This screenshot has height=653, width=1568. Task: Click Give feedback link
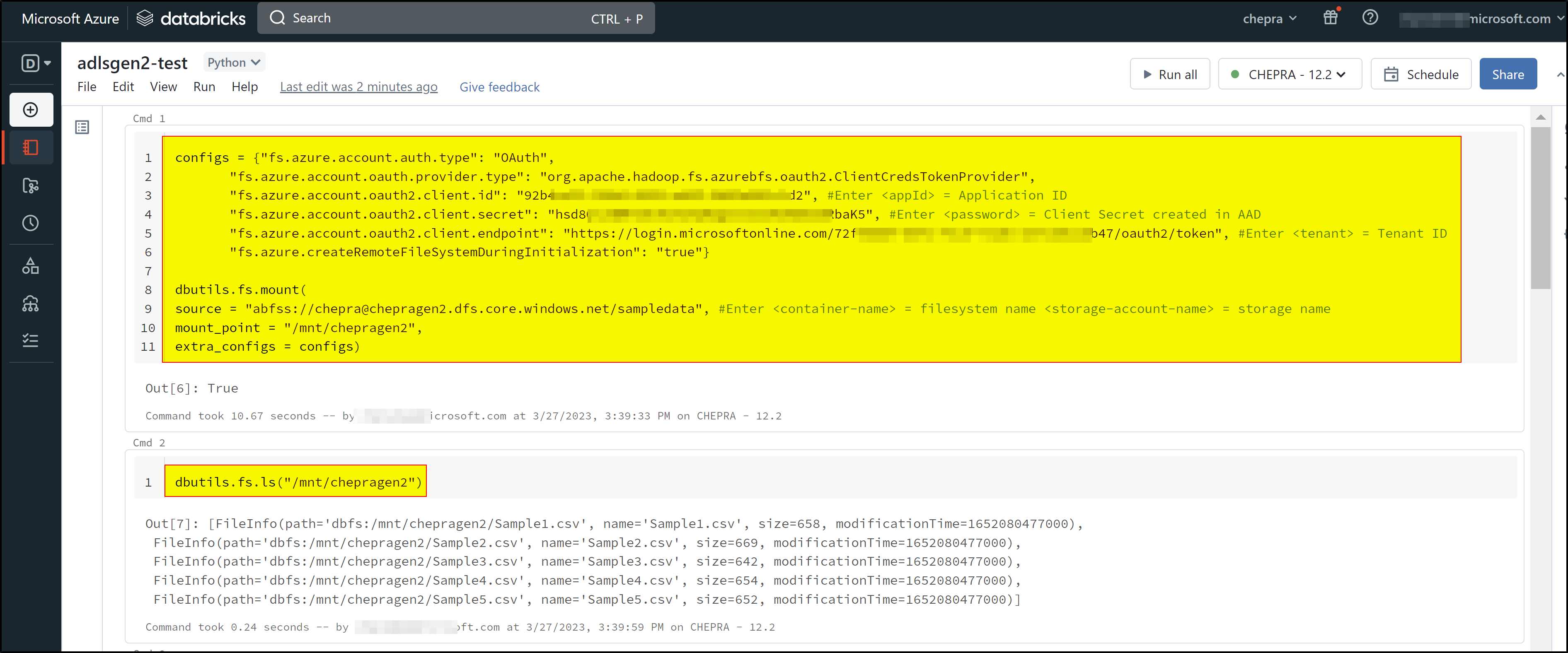click(500, 87)
